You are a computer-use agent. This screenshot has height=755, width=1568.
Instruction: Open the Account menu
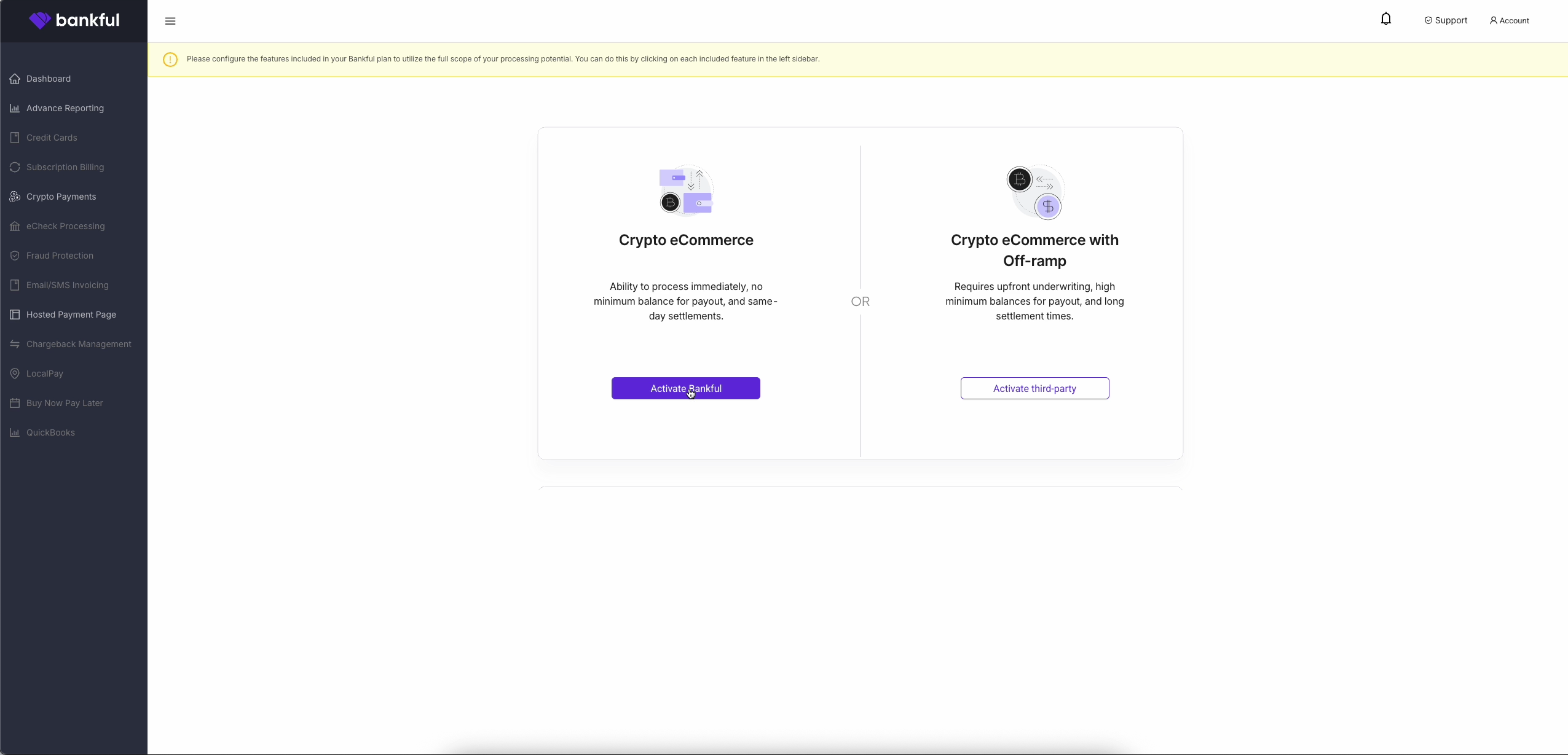(x=1509, y=20)
